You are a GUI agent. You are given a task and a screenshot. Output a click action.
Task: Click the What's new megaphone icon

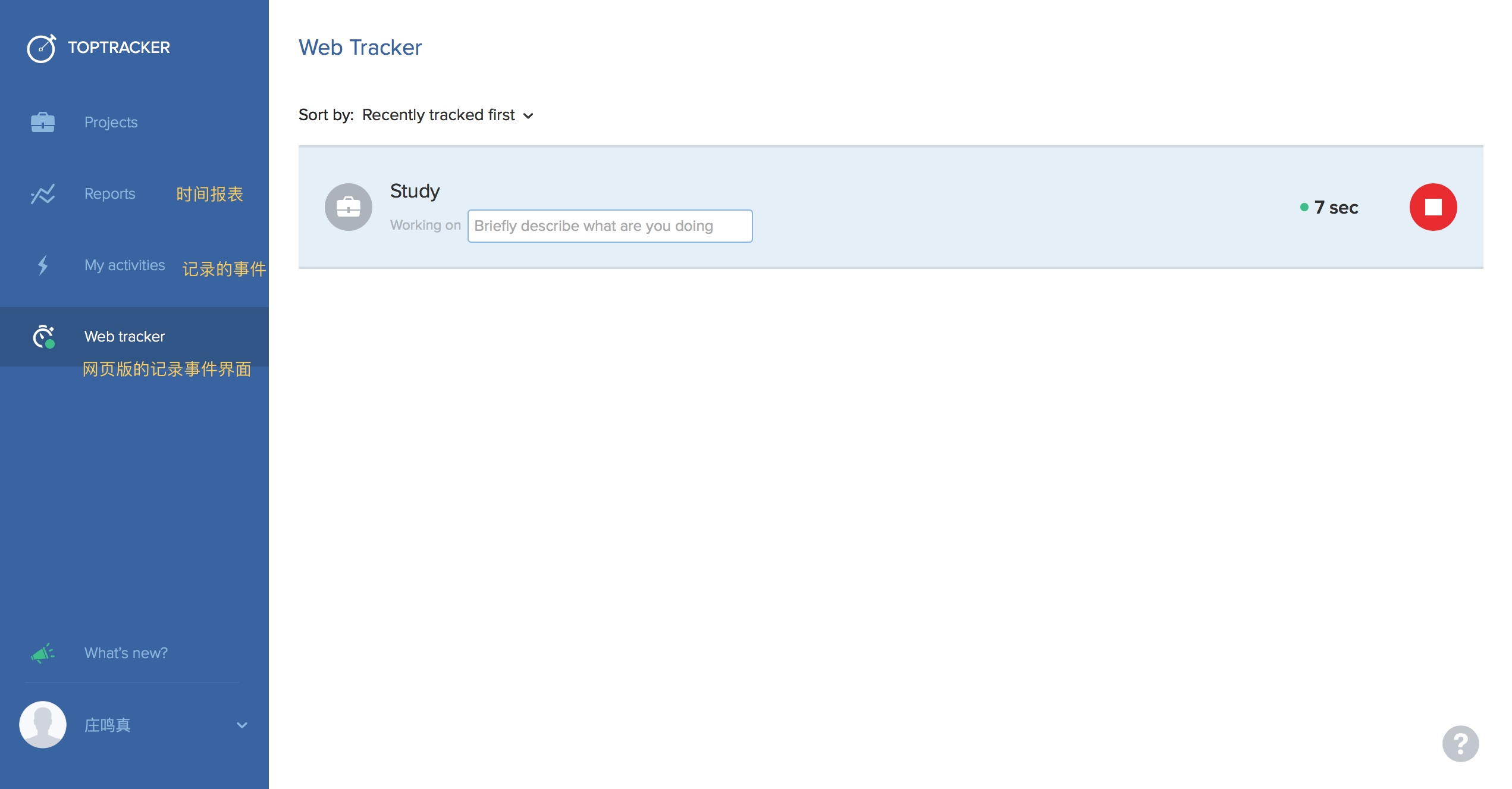coord(43,653)
